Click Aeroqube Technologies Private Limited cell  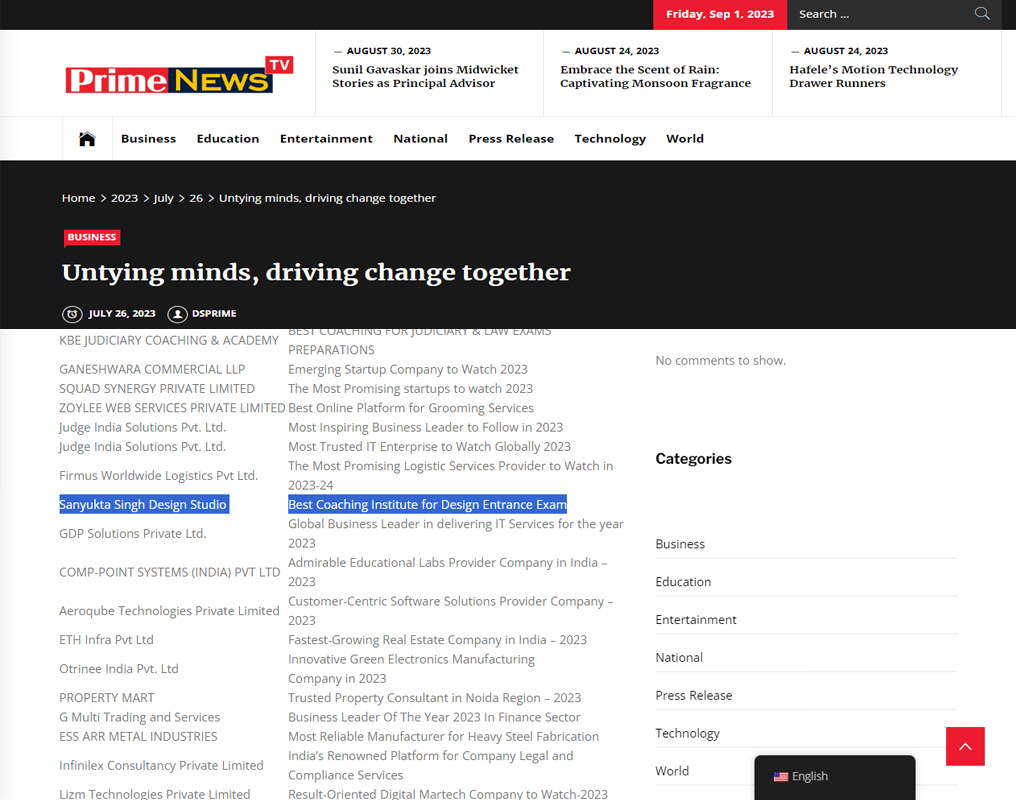click(x=169, y=611)
